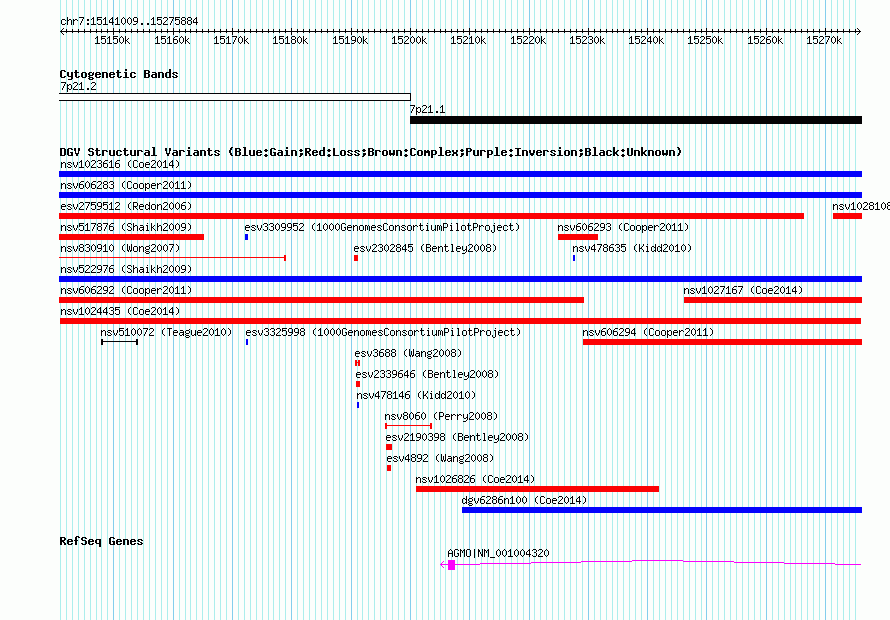The width and height of the screenshot is (890, 620).
Task: Click the red nsv606294 loss bar
Action: [722, 342]
